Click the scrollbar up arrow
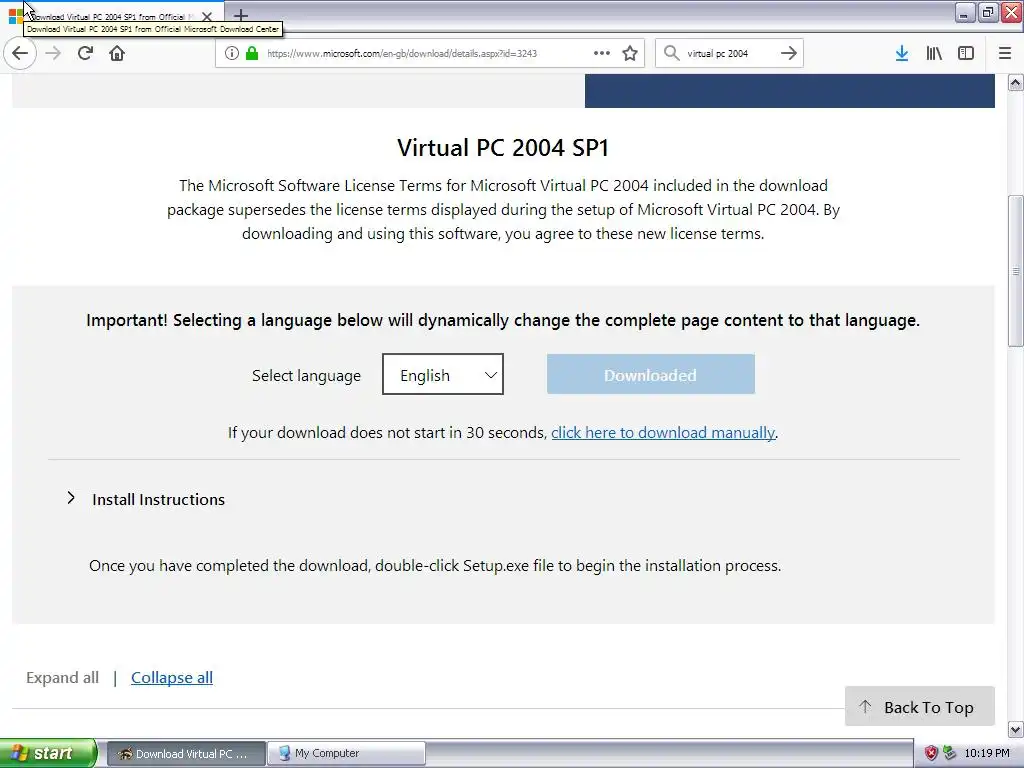The image size is (1024, 768). coord(1016,82)
